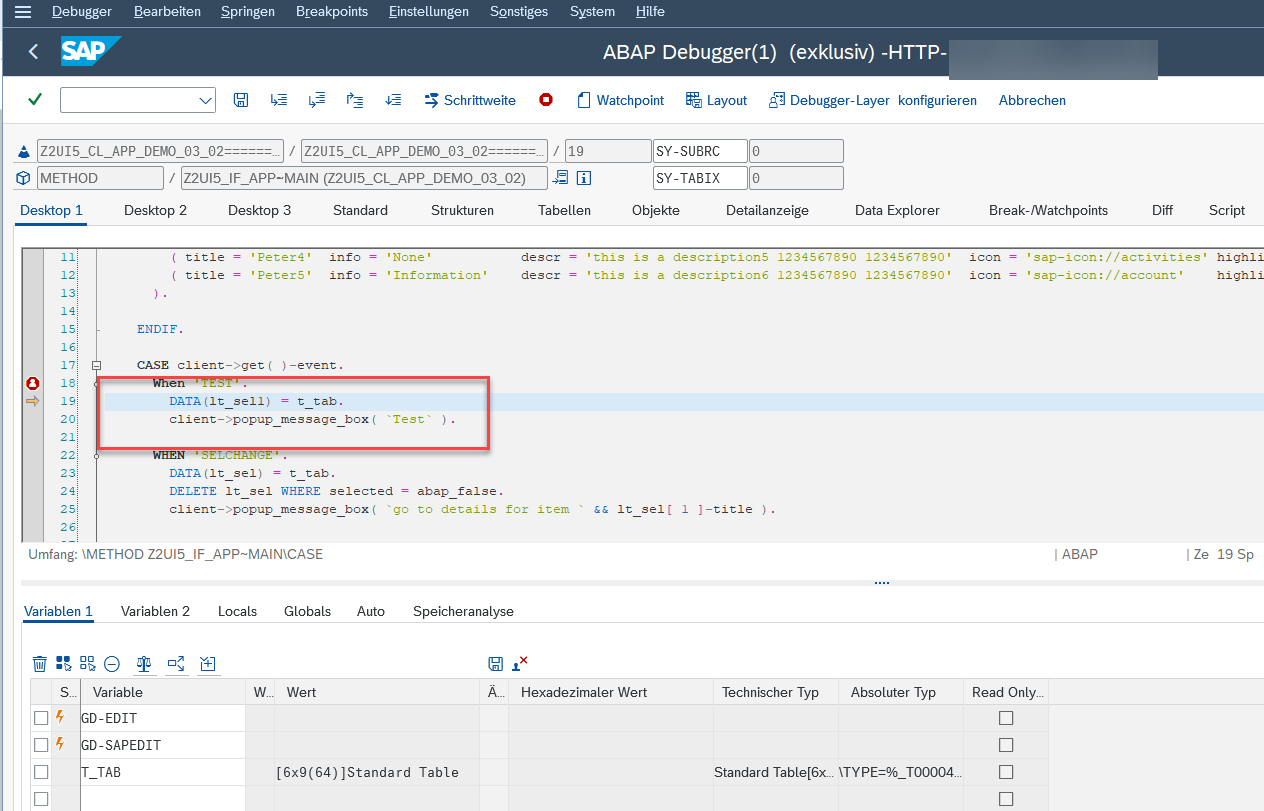
Task: Enable Read Only for the T_TAB variable
Action: 1005,771
